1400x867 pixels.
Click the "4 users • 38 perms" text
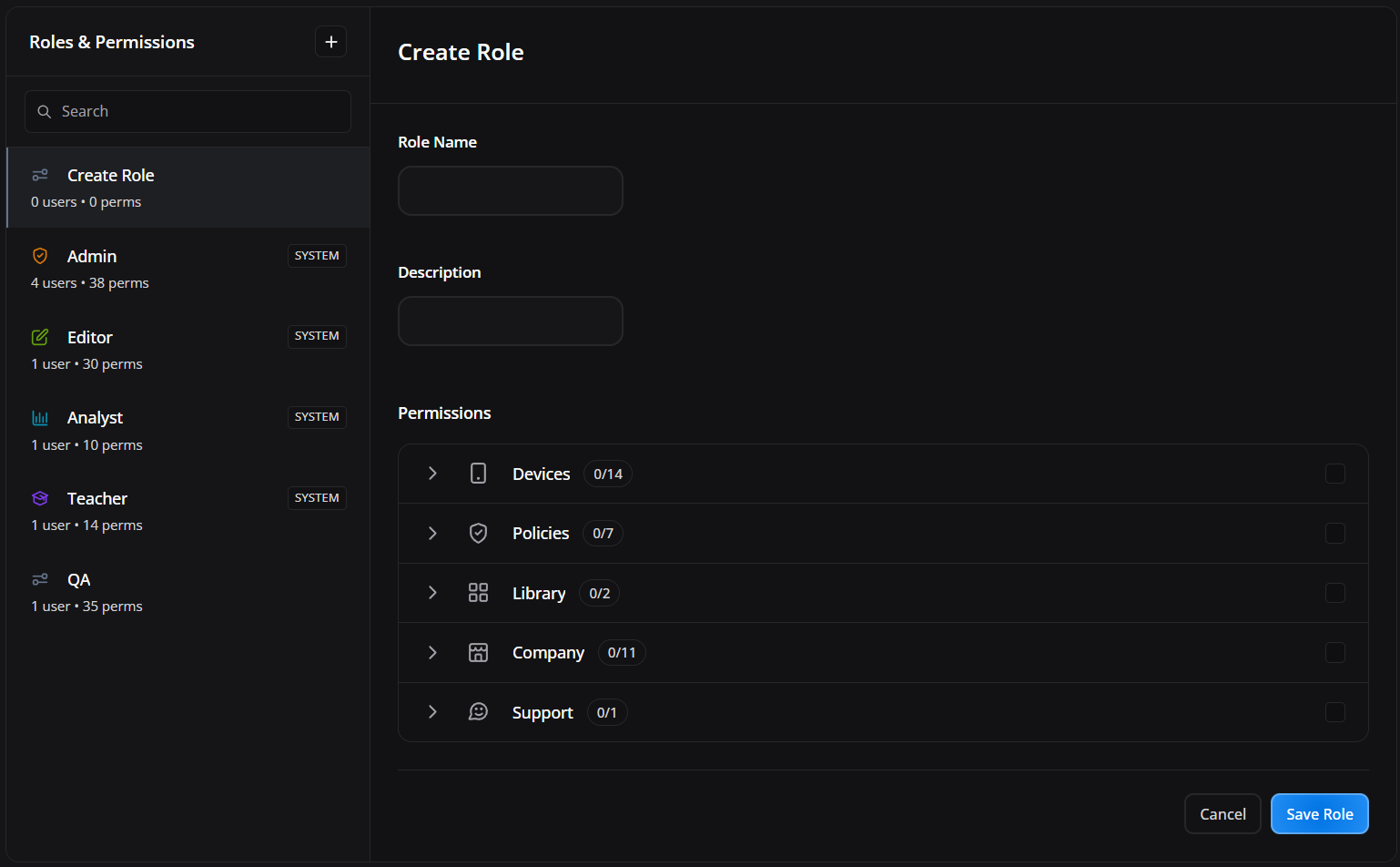point(90,283)
